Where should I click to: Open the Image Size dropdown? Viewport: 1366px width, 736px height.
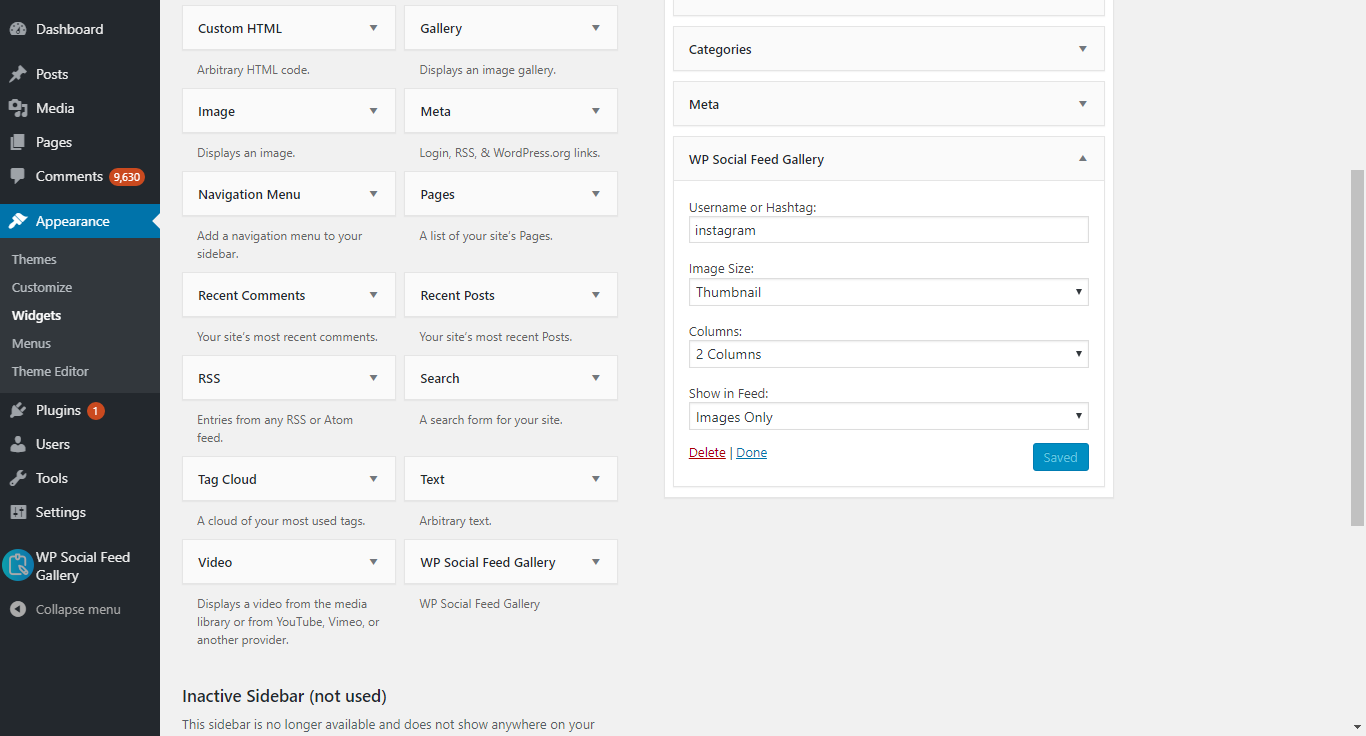(889, 292)
